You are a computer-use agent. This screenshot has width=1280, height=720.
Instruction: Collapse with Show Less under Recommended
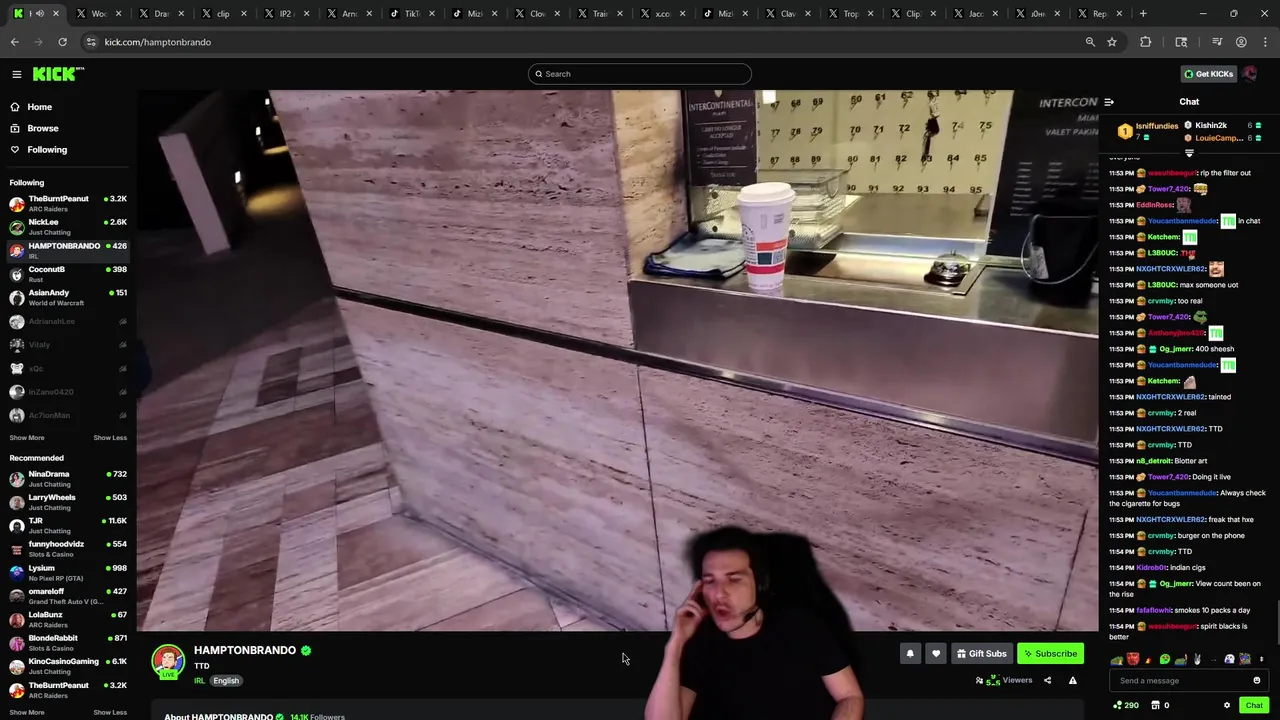pyautogui.click(x=110, y=712)
